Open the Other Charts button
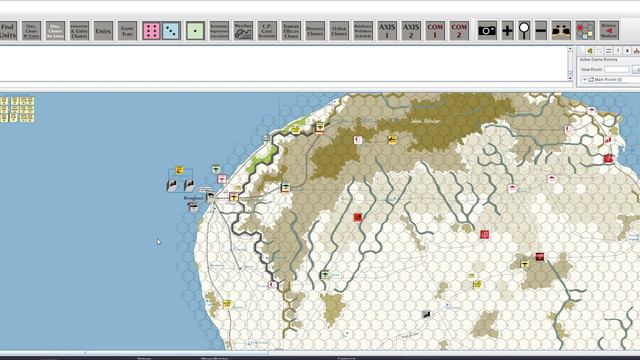 click(x=339, y=31)
